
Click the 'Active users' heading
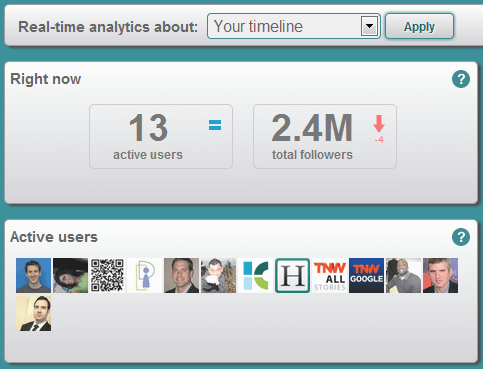pyautogui.click(x=54, y=237)
